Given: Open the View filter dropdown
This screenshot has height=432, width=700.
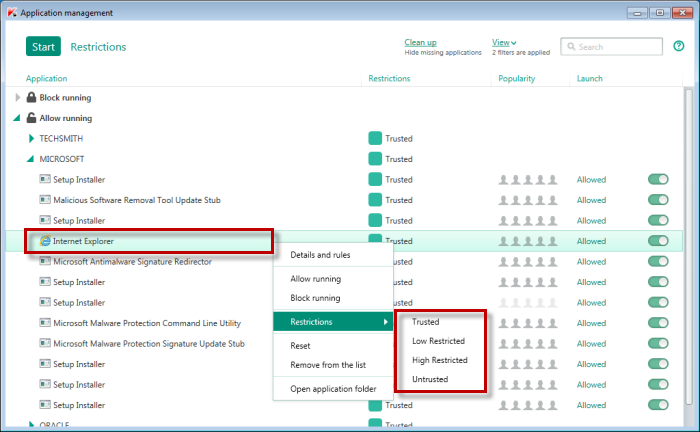Looking at the screenshot, I should click(x=503, y=42).
